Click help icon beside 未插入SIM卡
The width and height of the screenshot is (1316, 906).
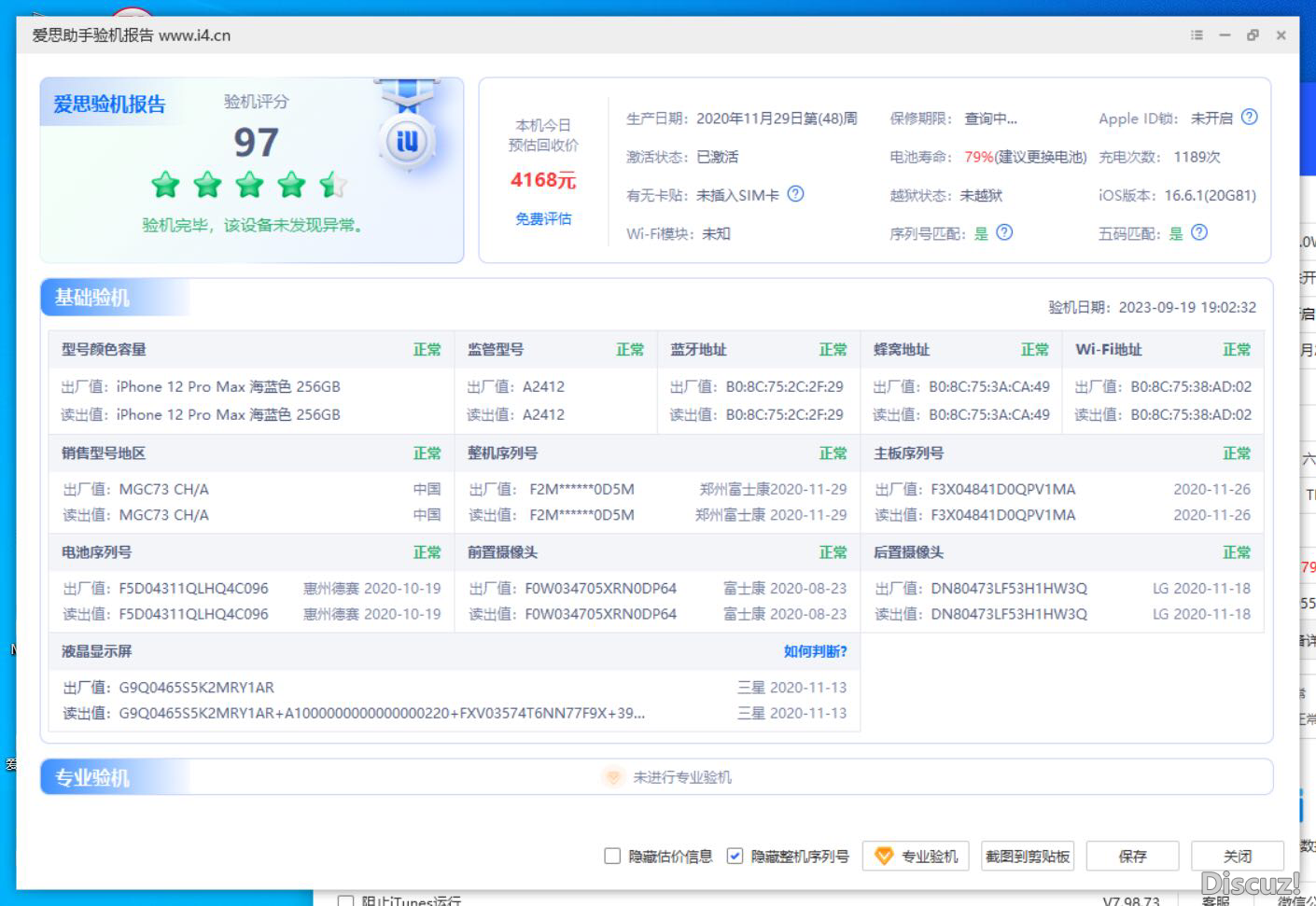(795, 194)
